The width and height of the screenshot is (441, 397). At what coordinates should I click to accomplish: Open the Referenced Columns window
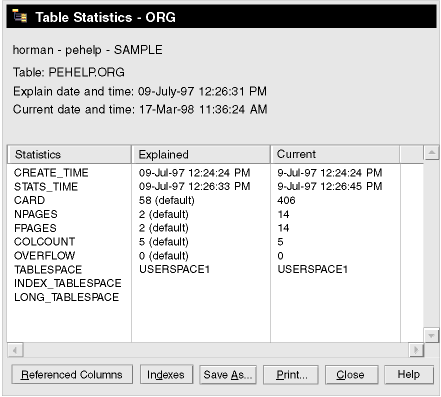pos(72,375)
